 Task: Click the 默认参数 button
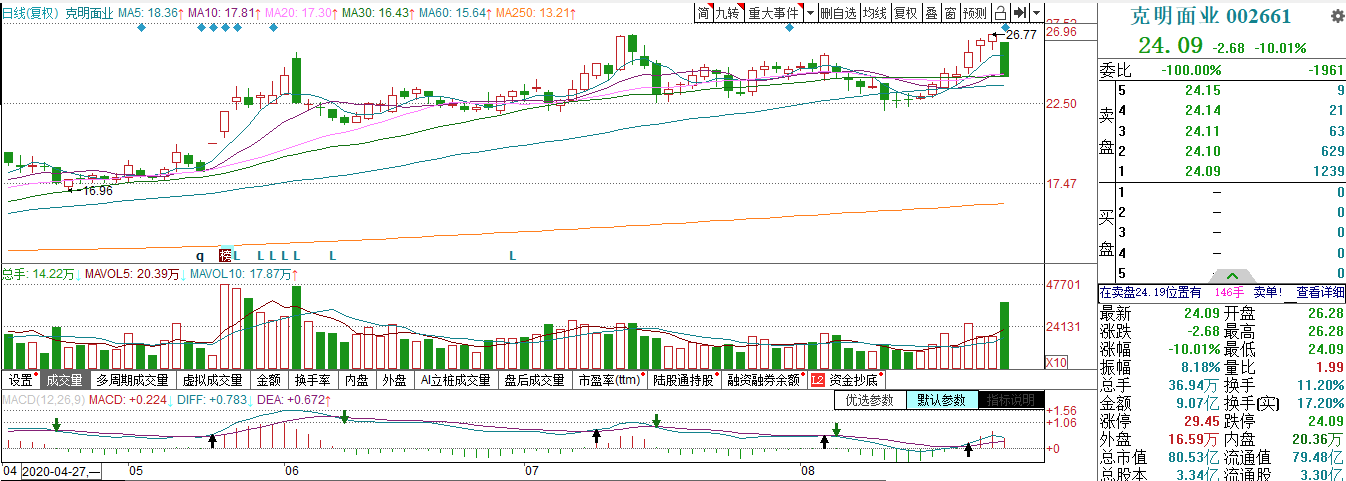pos(941,400)
